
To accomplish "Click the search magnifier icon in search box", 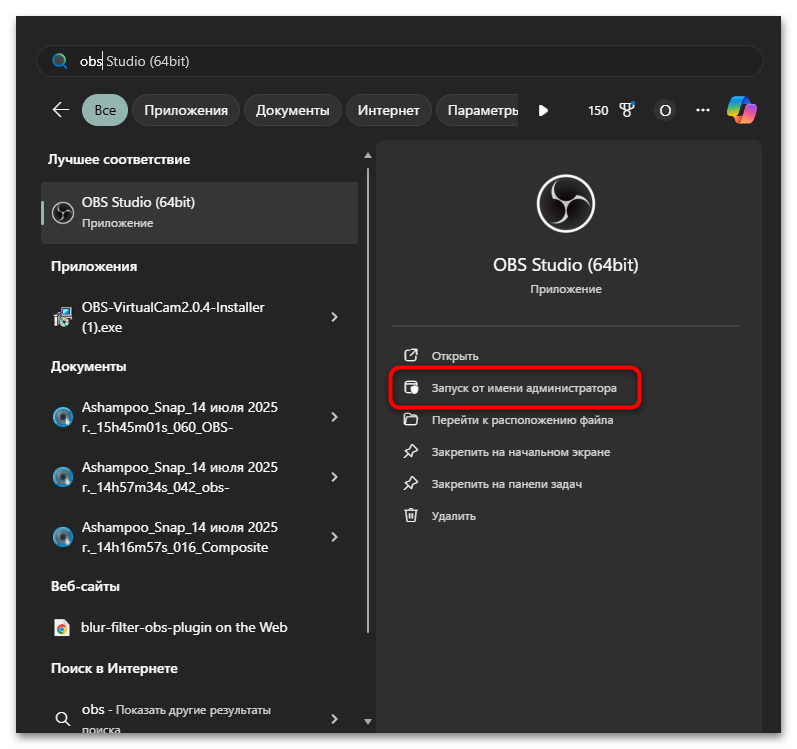I will coord(59,61).
